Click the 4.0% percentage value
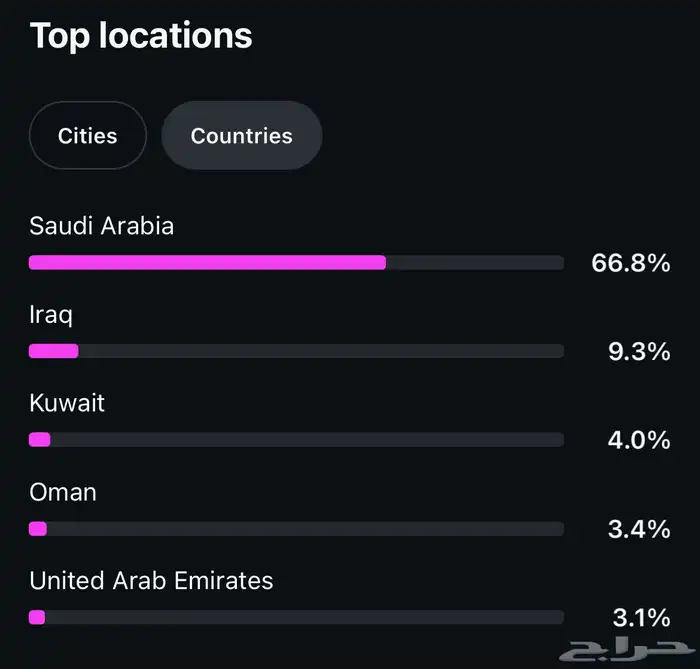The height and width of the screenshot is (669, 700). point(639,440)
